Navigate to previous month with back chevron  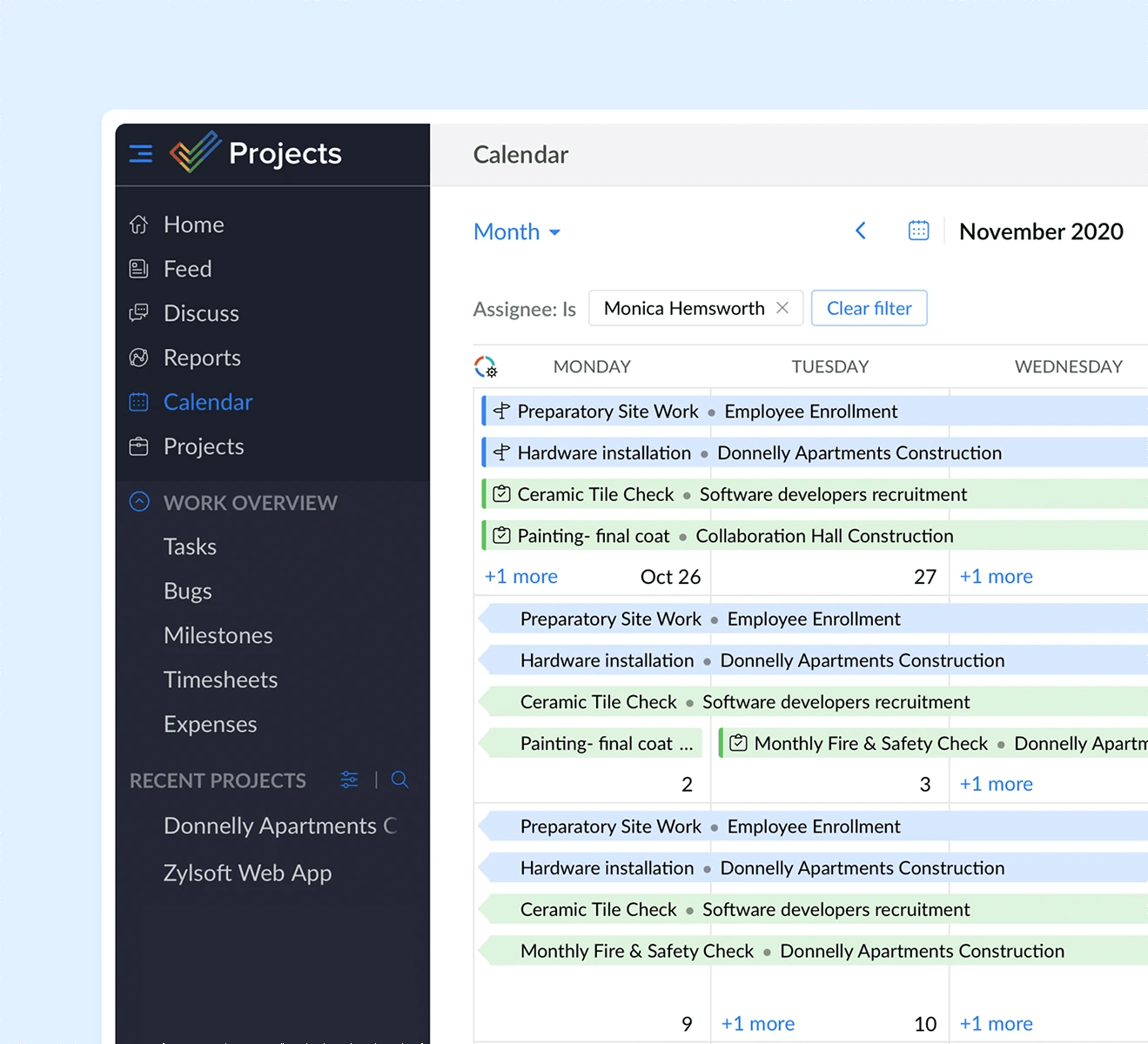861,231
